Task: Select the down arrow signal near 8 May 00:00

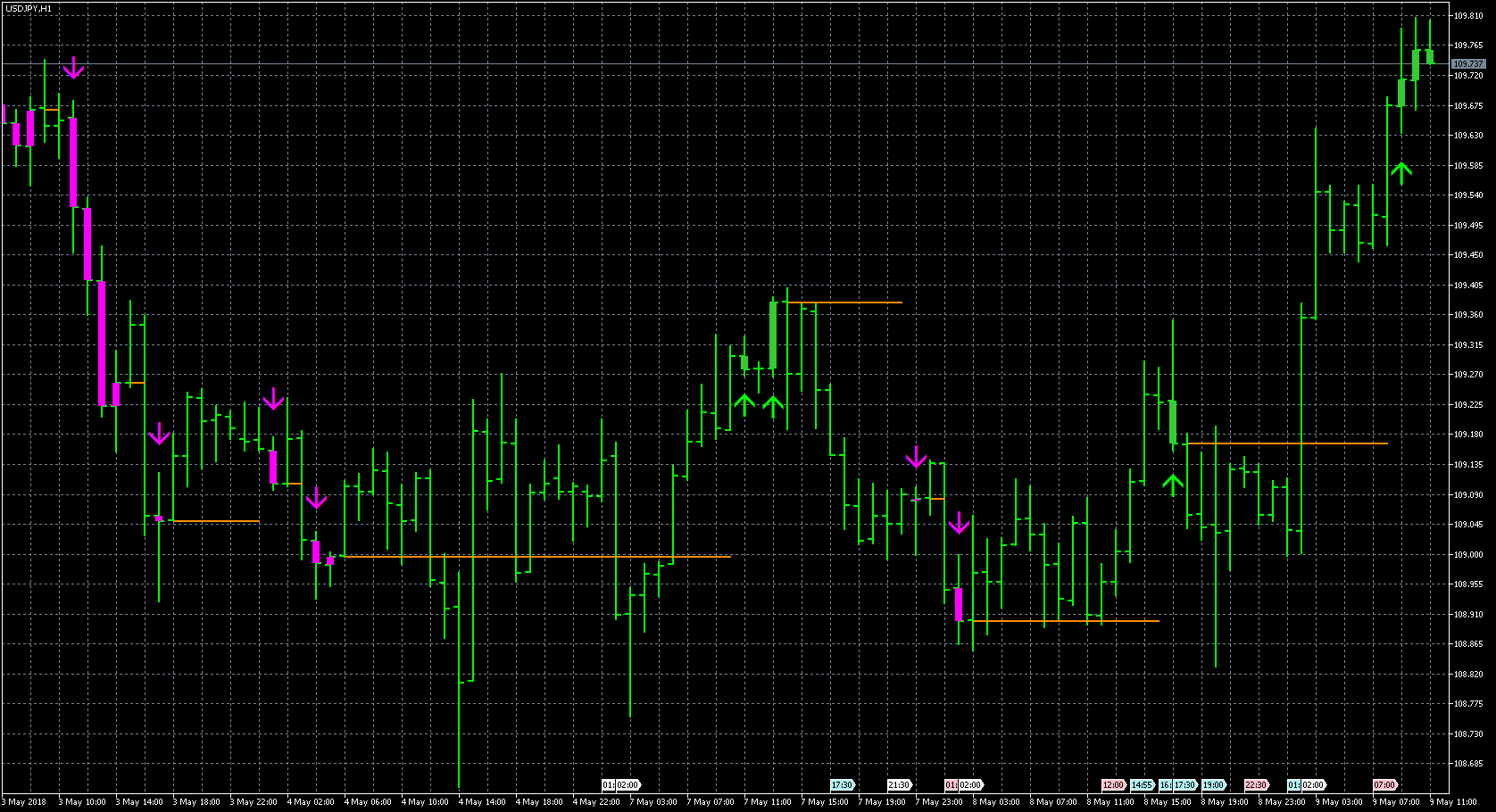Action: coord(960,526)
